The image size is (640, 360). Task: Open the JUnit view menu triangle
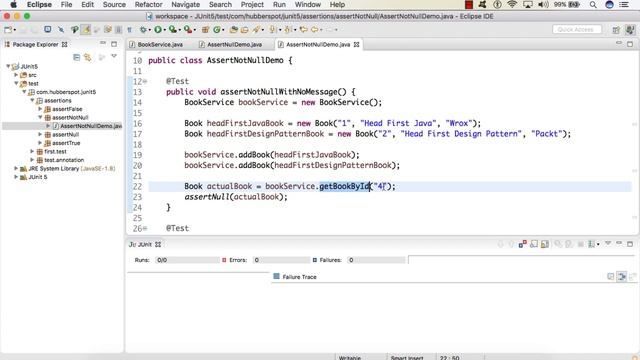[x=608, y=243]
